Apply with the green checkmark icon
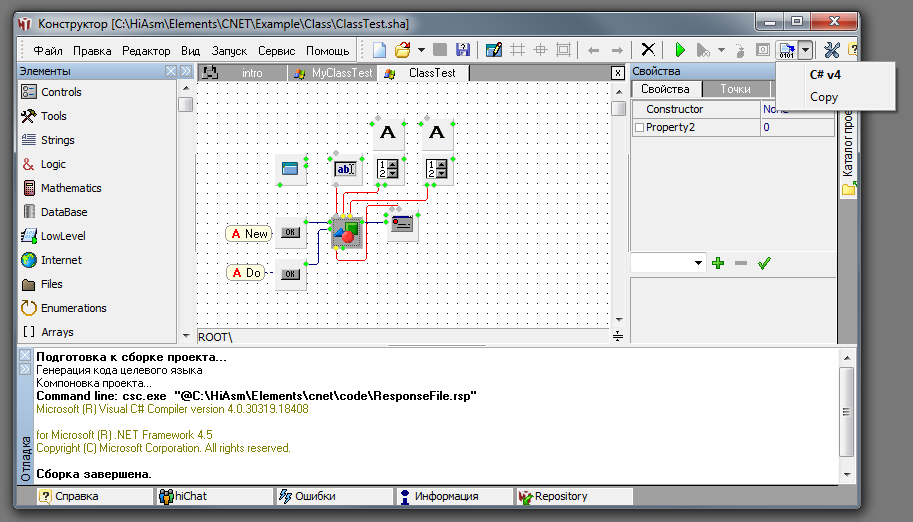This screenshot has width=913, height=522. [x=764, y=263]
